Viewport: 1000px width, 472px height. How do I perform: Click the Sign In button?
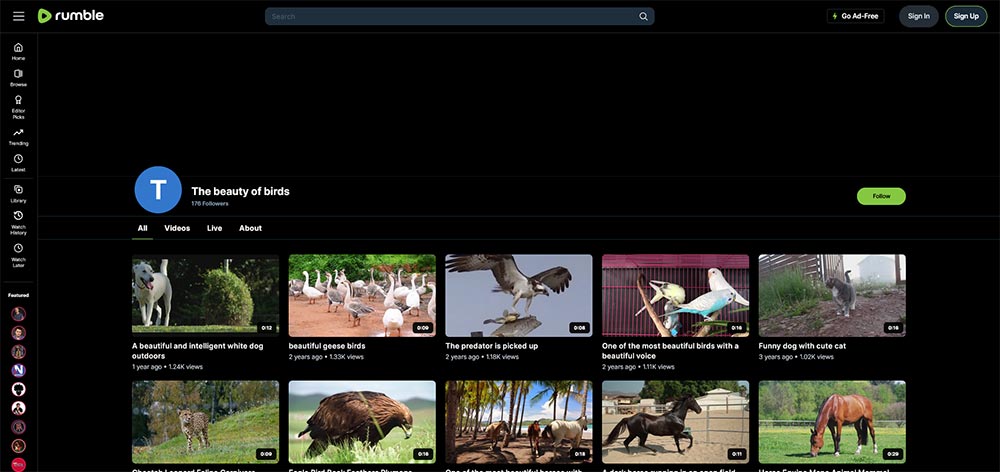click(x=918, y=16)
